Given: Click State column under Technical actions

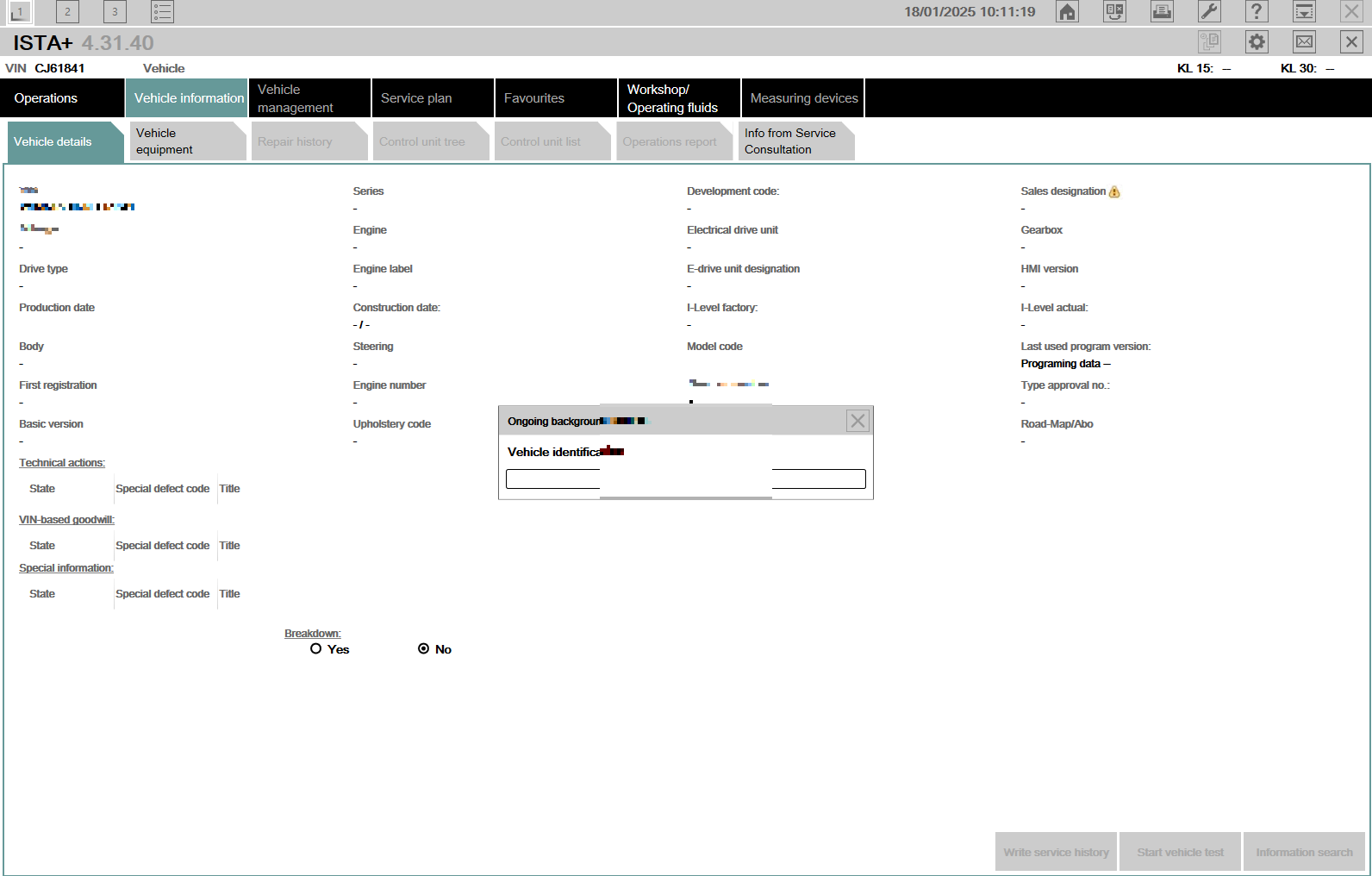Looking at the screenshot, I should coord(42,489).
